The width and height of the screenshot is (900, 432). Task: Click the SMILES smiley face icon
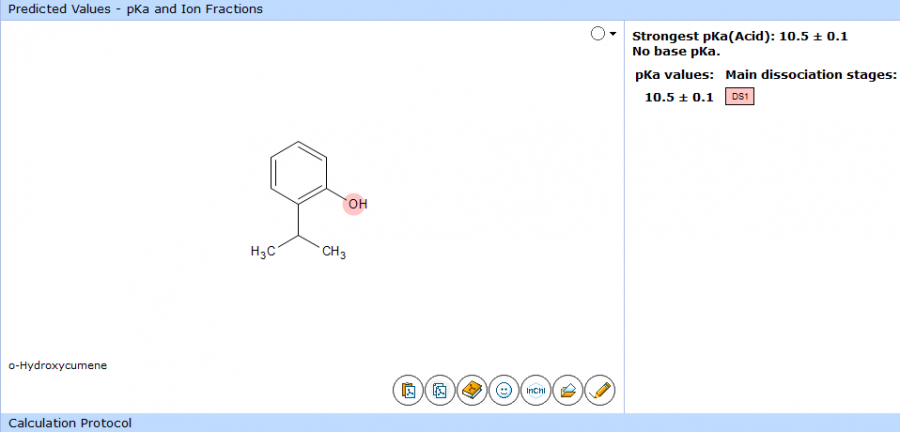coord(503,391)
